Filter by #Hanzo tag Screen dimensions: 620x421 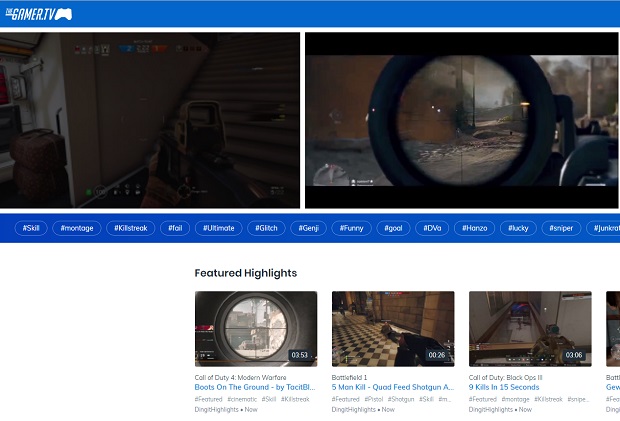pos(474,228)
